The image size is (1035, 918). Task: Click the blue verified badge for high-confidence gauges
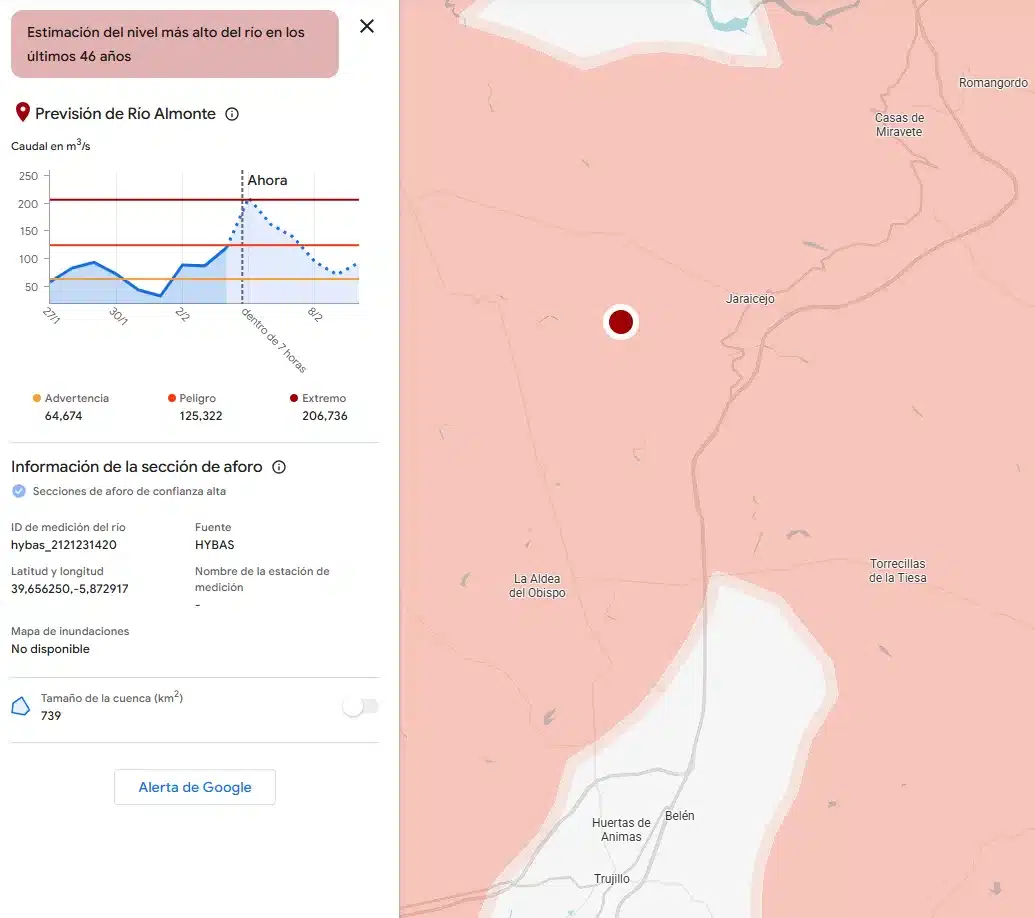(x=18, y=491)
